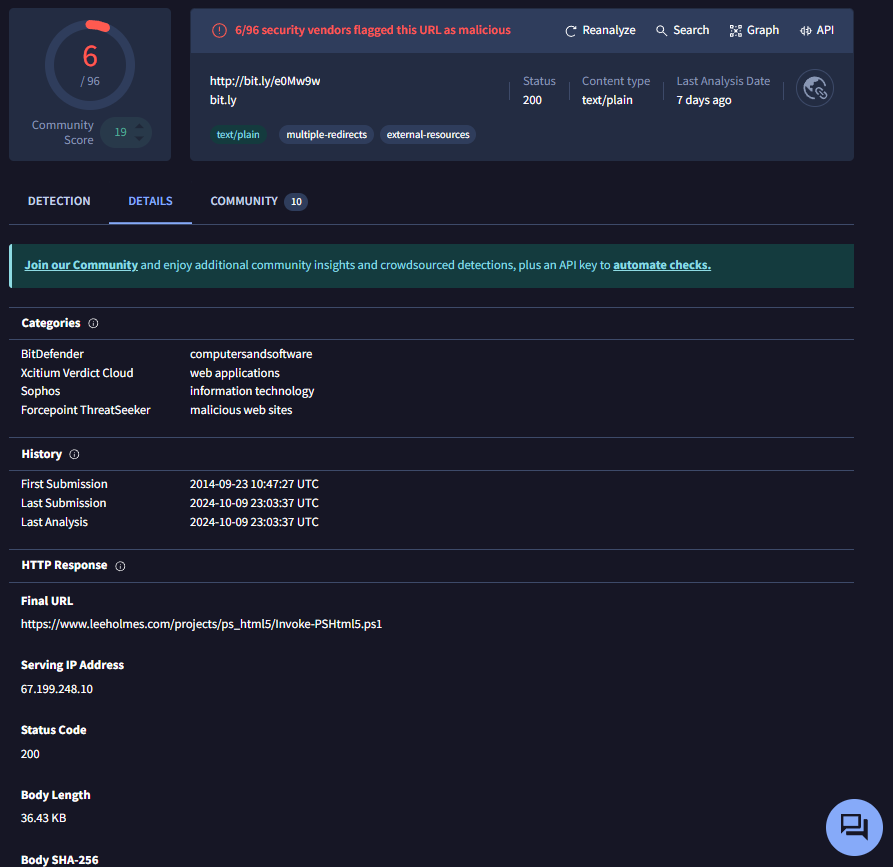Click the History info icon
The image size is (893, 867).
point(74,455)
